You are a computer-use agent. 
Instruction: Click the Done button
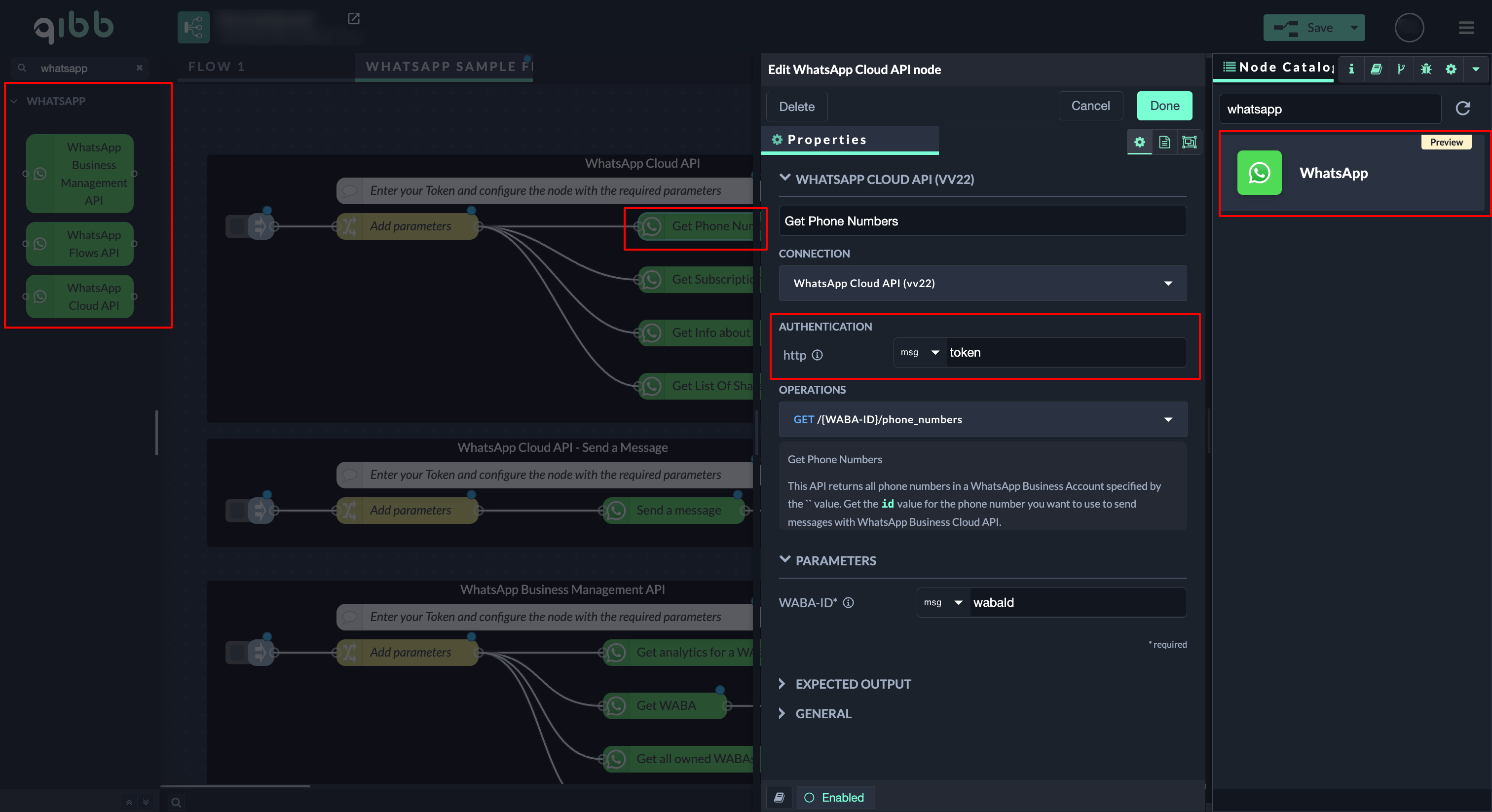tap(1164, 106)
